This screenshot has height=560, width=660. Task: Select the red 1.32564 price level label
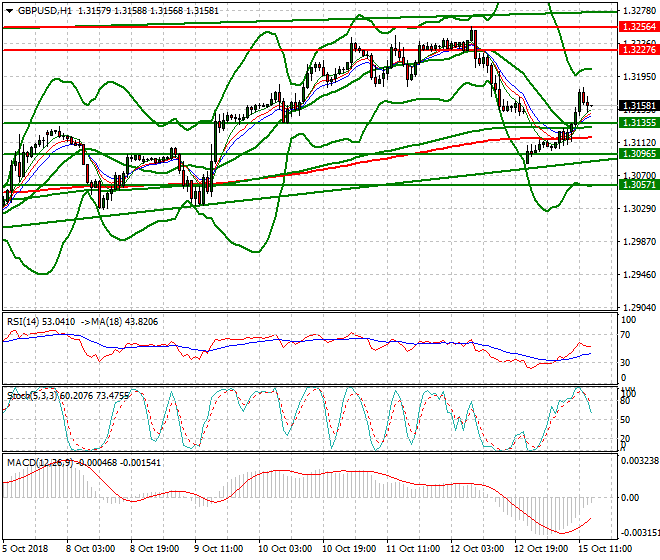coord(639,27)
